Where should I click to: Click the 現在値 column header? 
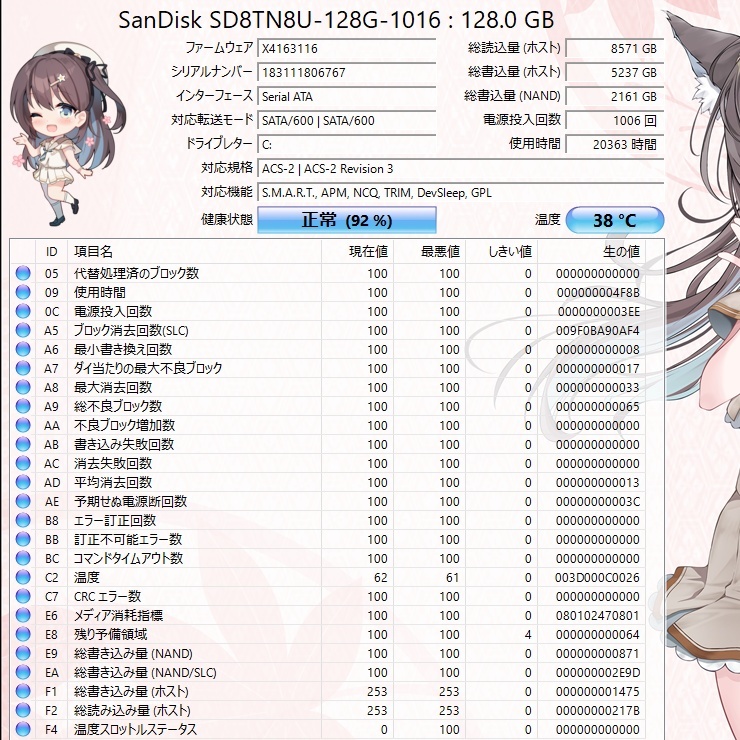pyautogui.click(x=357, y=252)
